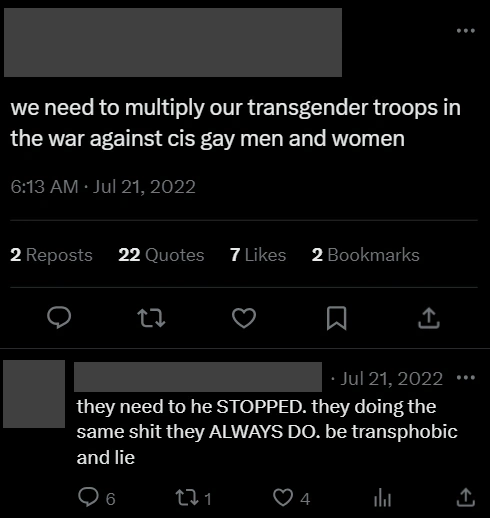Open the 2 Bookmarks count
Image resolution: width=490 pixels, height=518 pixels.
tap(366, 255)
